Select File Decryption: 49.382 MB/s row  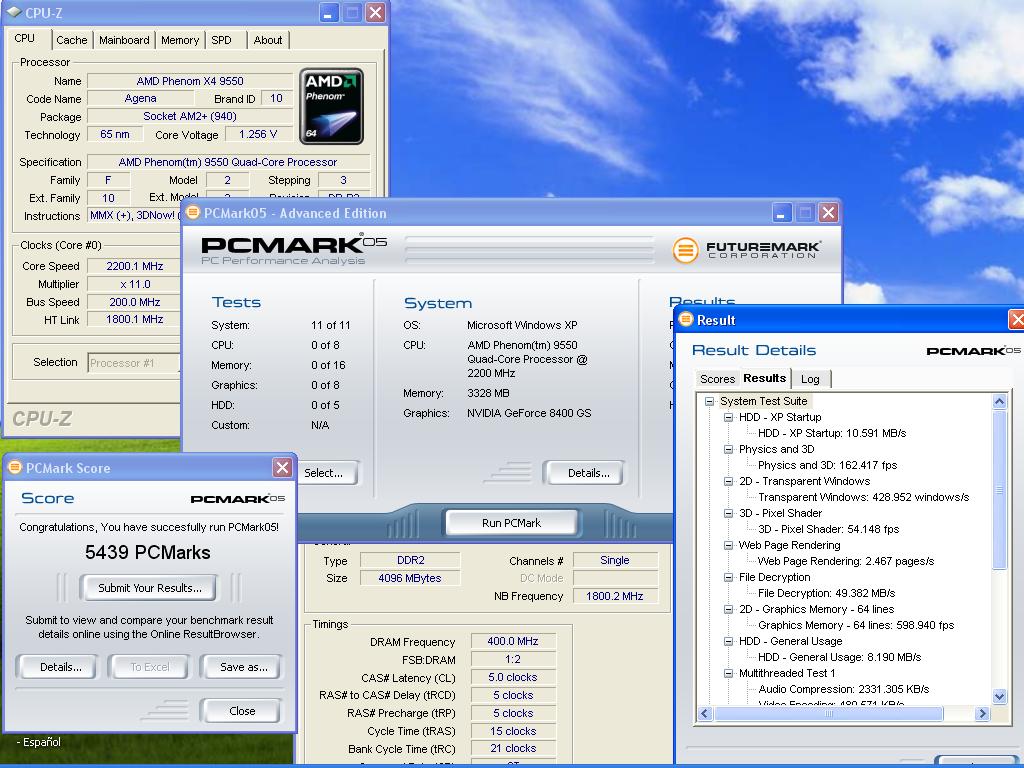pos(826,593)
